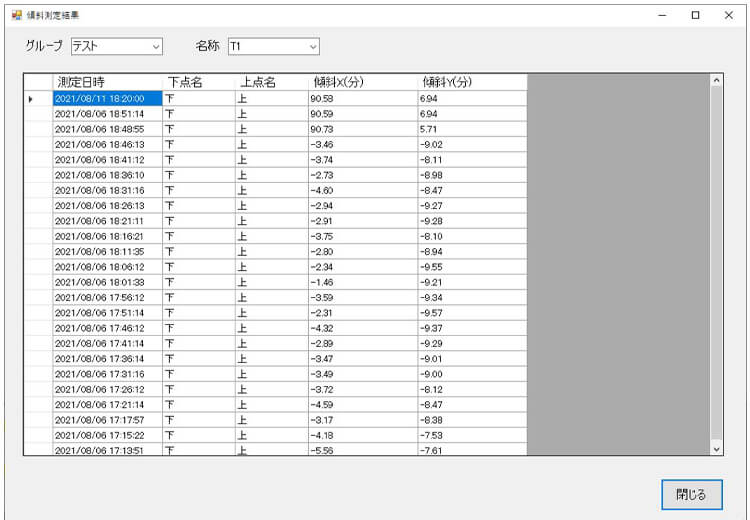Click 傾斜Y value -8.98
The image size is (750, 520).
pos(472,175)
